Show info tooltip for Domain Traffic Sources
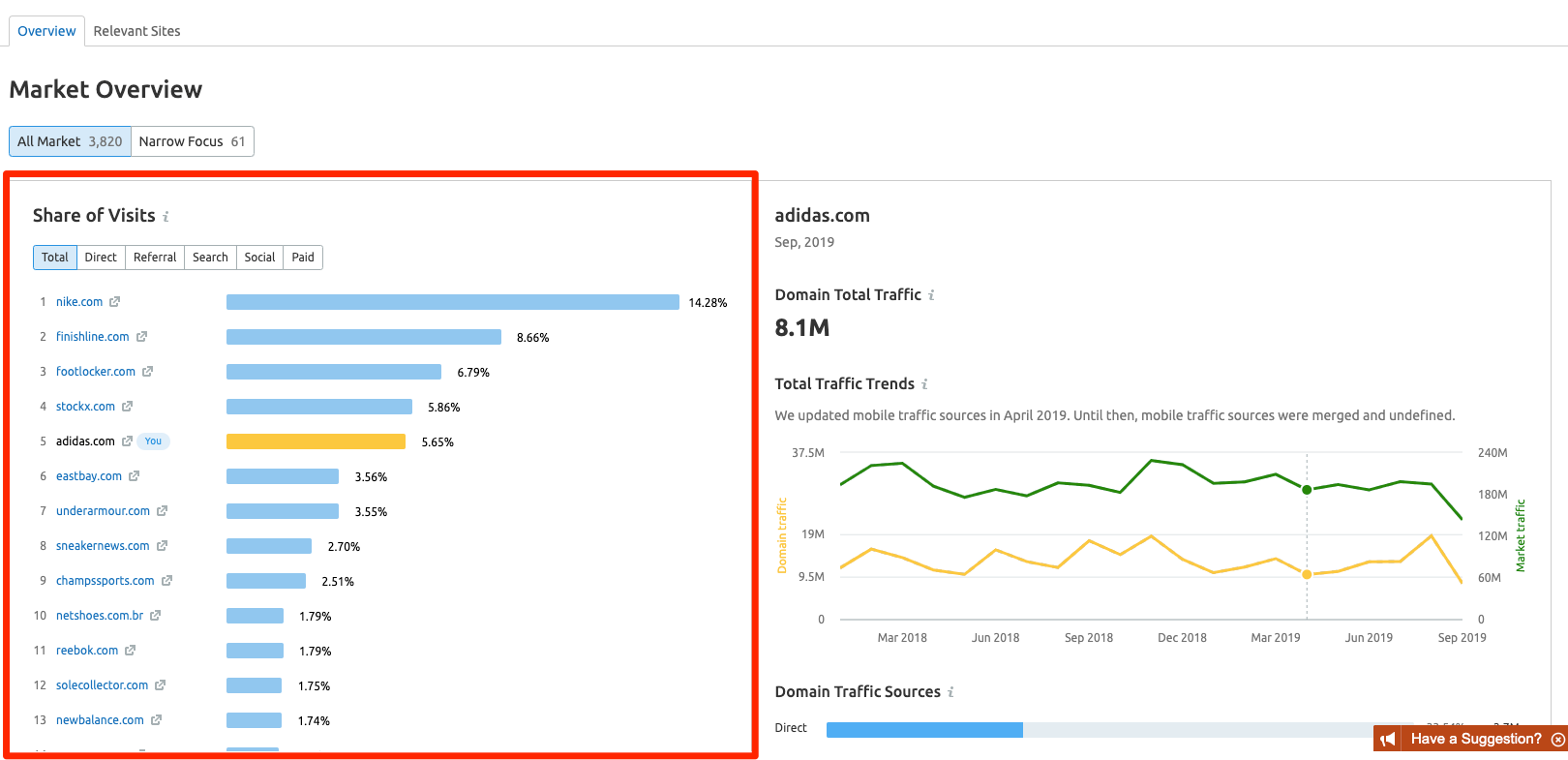The height and width of the screenshot is (760, 1568). tap(950, 692)
